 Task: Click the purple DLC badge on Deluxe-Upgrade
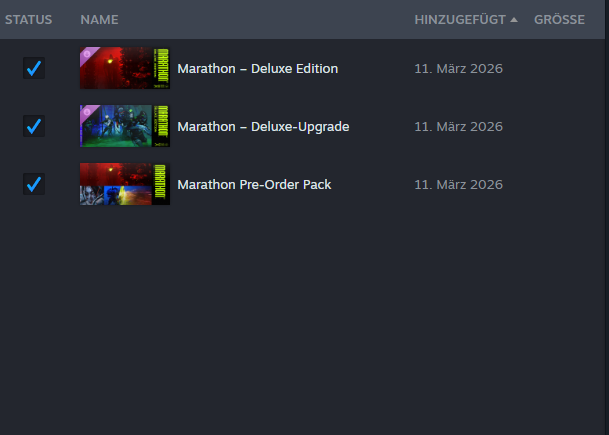[87, 112]
